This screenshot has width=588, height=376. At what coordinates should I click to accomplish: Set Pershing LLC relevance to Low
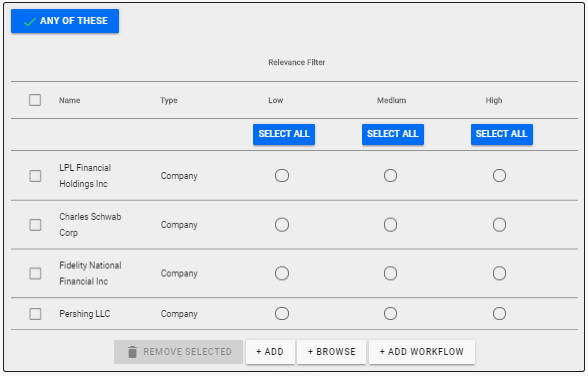tap(282, 313)
